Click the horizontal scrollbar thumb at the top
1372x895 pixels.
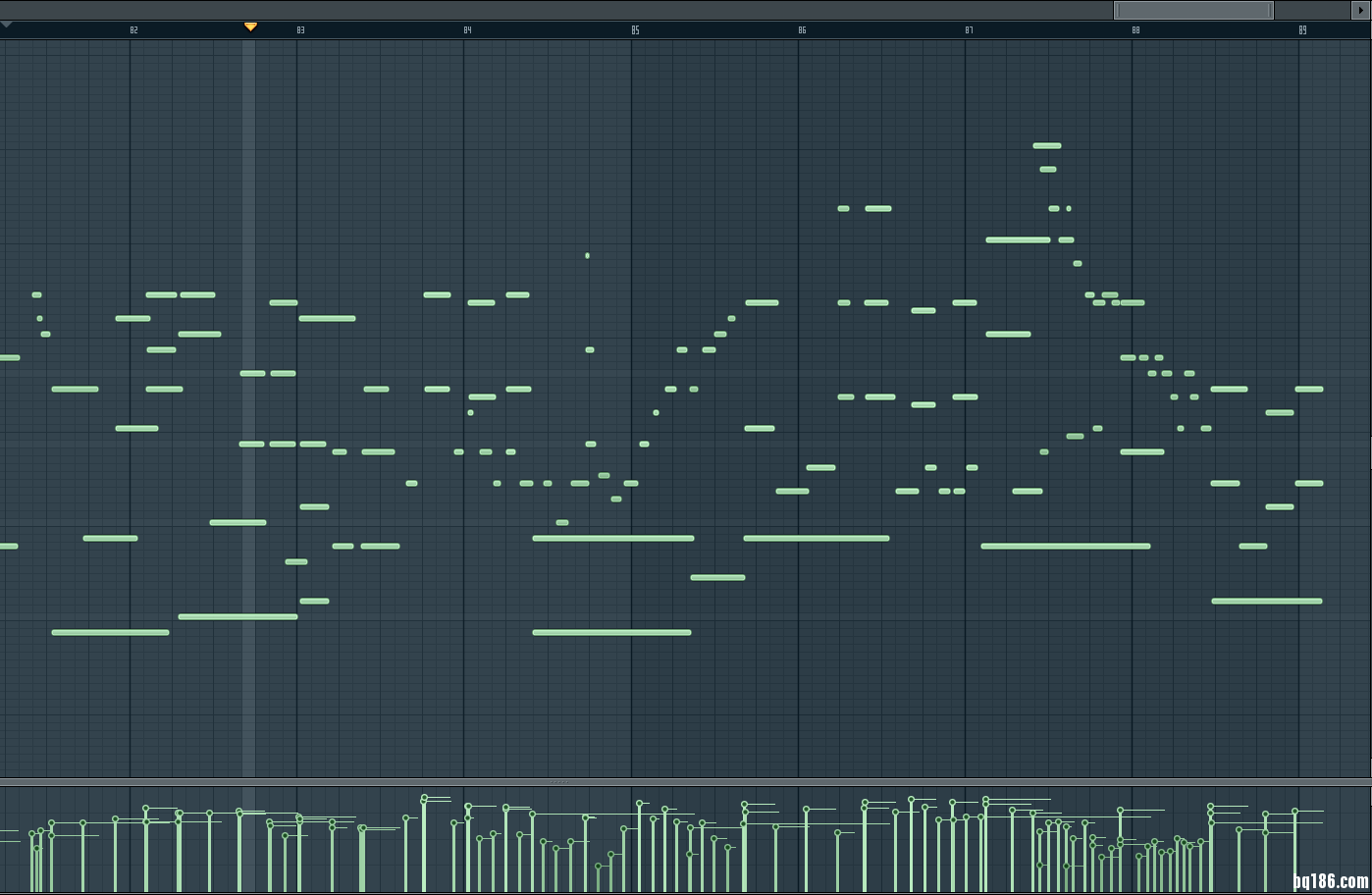(x=1193, y=10)
